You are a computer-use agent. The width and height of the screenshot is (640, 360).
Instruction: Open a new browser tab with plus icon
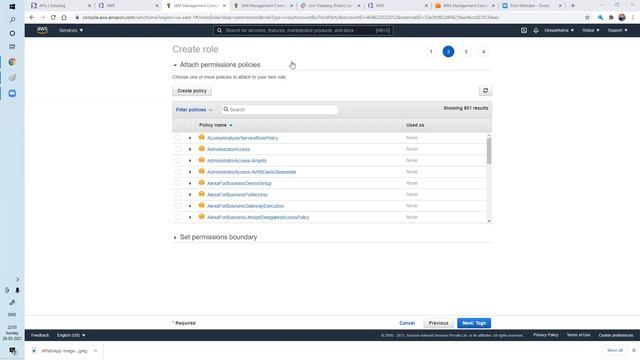[x=573, y=6]
